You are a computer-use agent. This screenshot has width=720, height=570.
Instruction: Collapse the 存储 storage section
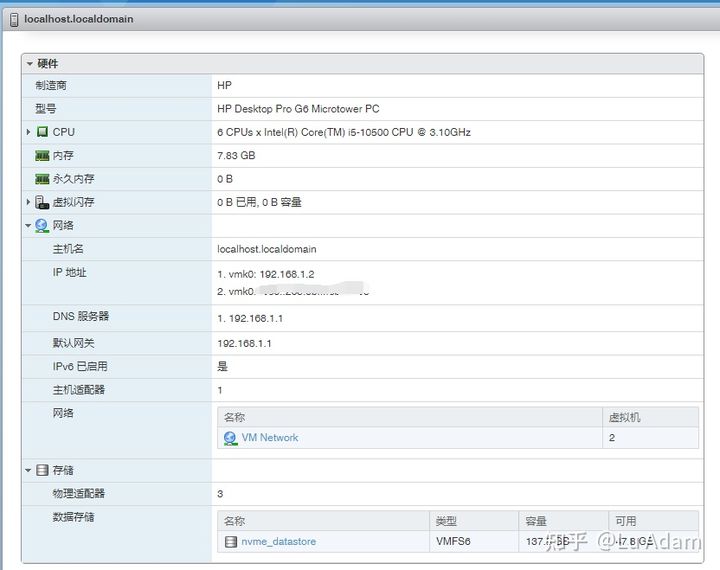click(28, 470)
